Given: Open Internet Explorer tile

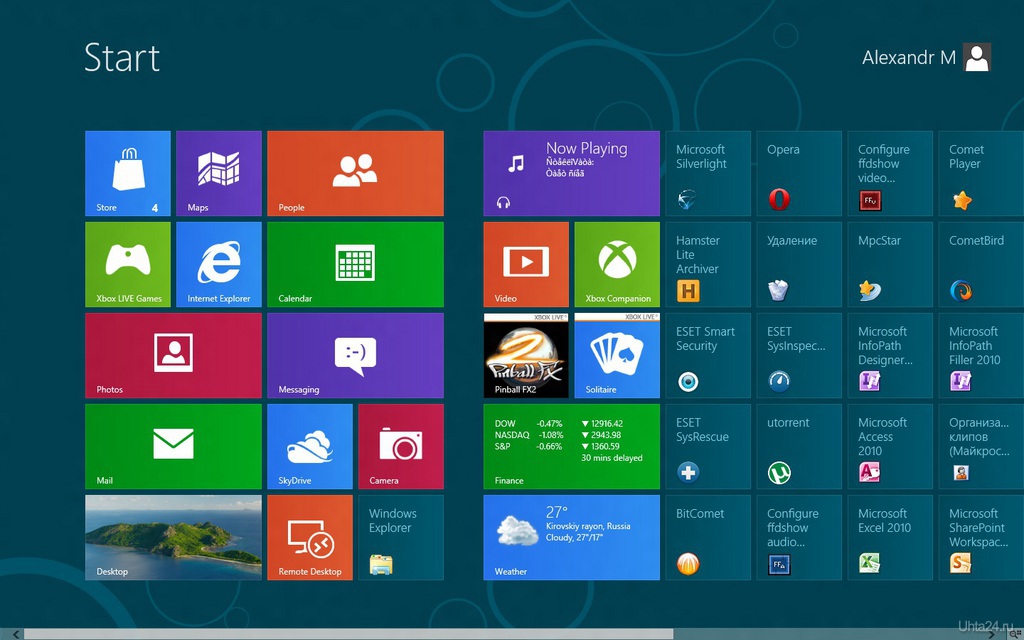Looking at the screenshot, I should (x=219, y=264).
